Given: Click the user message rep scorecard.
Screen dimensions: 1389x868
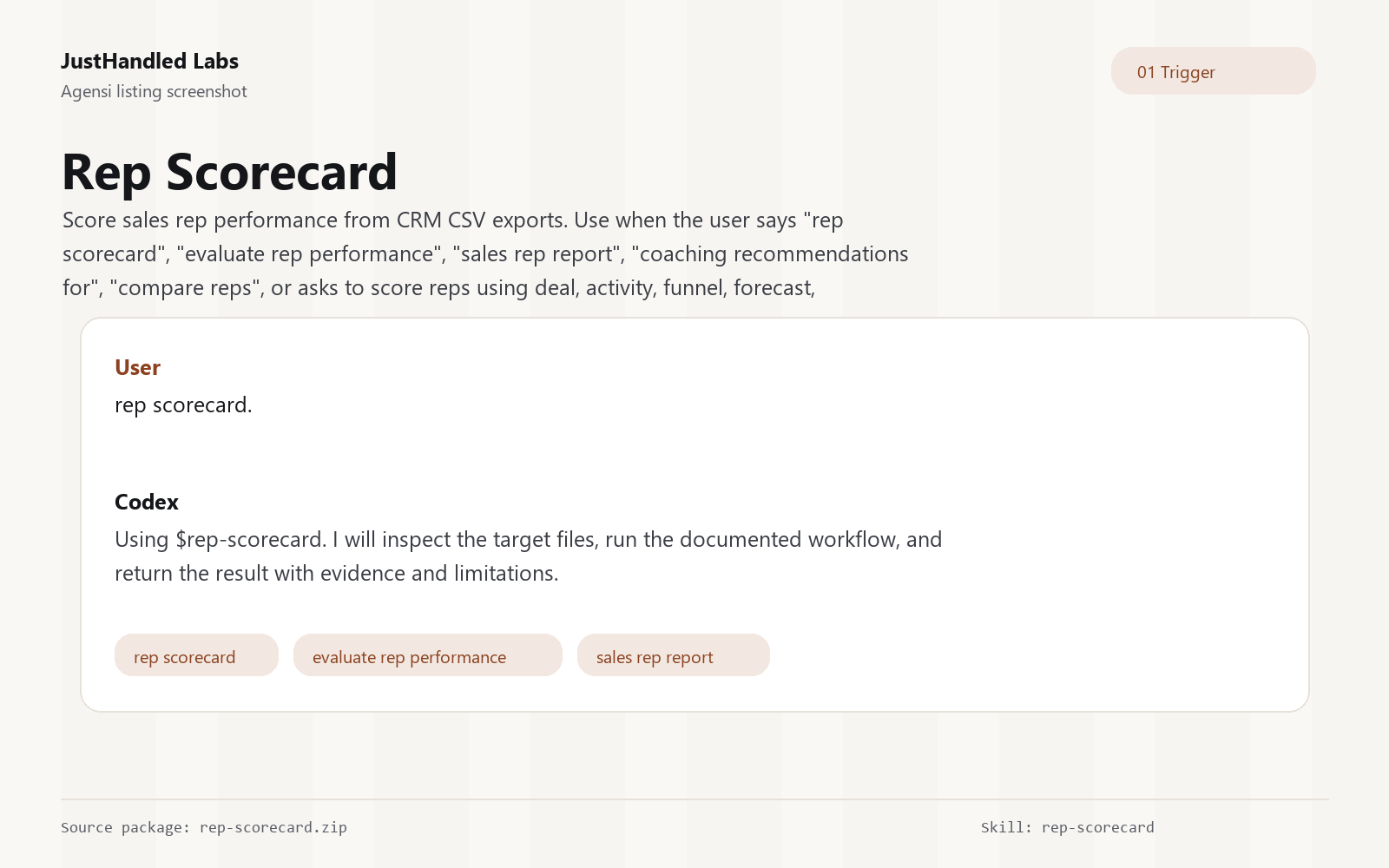Looking at the screenshot, I should click(x=183, y=405).
